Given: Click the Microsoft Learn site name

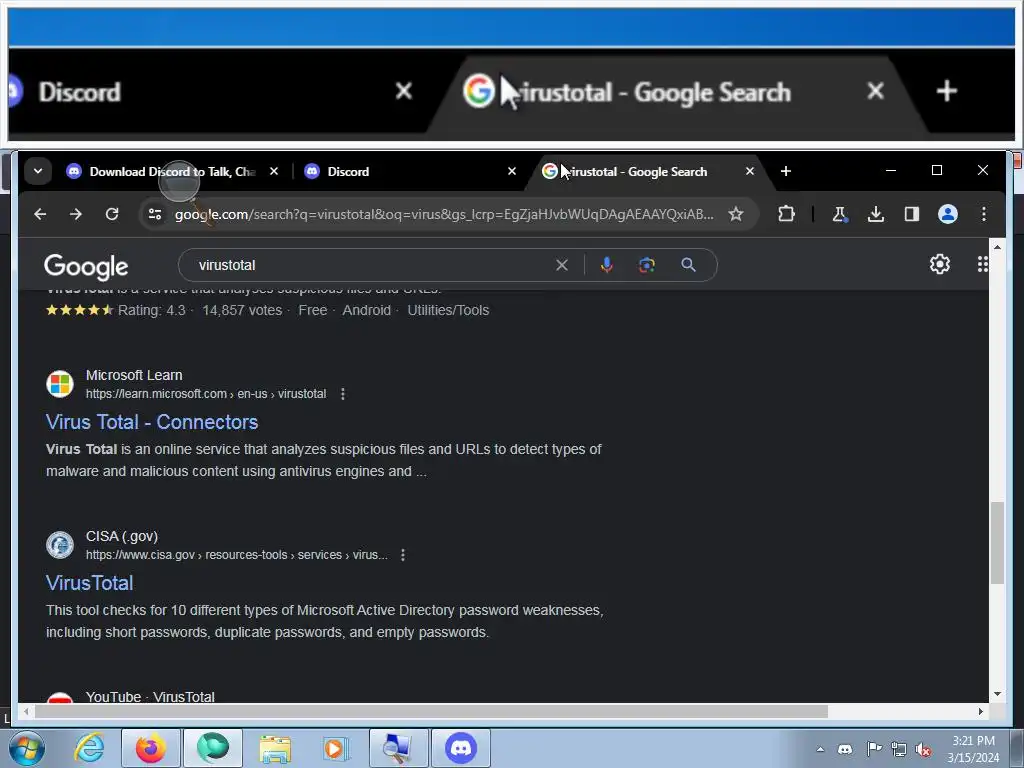Looking at the screenshot, I should tap(134, 375).
